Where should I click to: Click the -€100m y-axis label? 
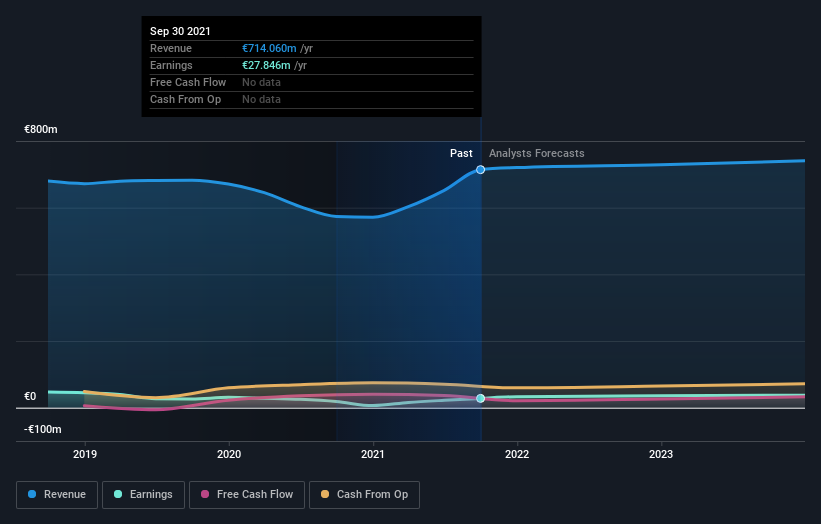42,429
